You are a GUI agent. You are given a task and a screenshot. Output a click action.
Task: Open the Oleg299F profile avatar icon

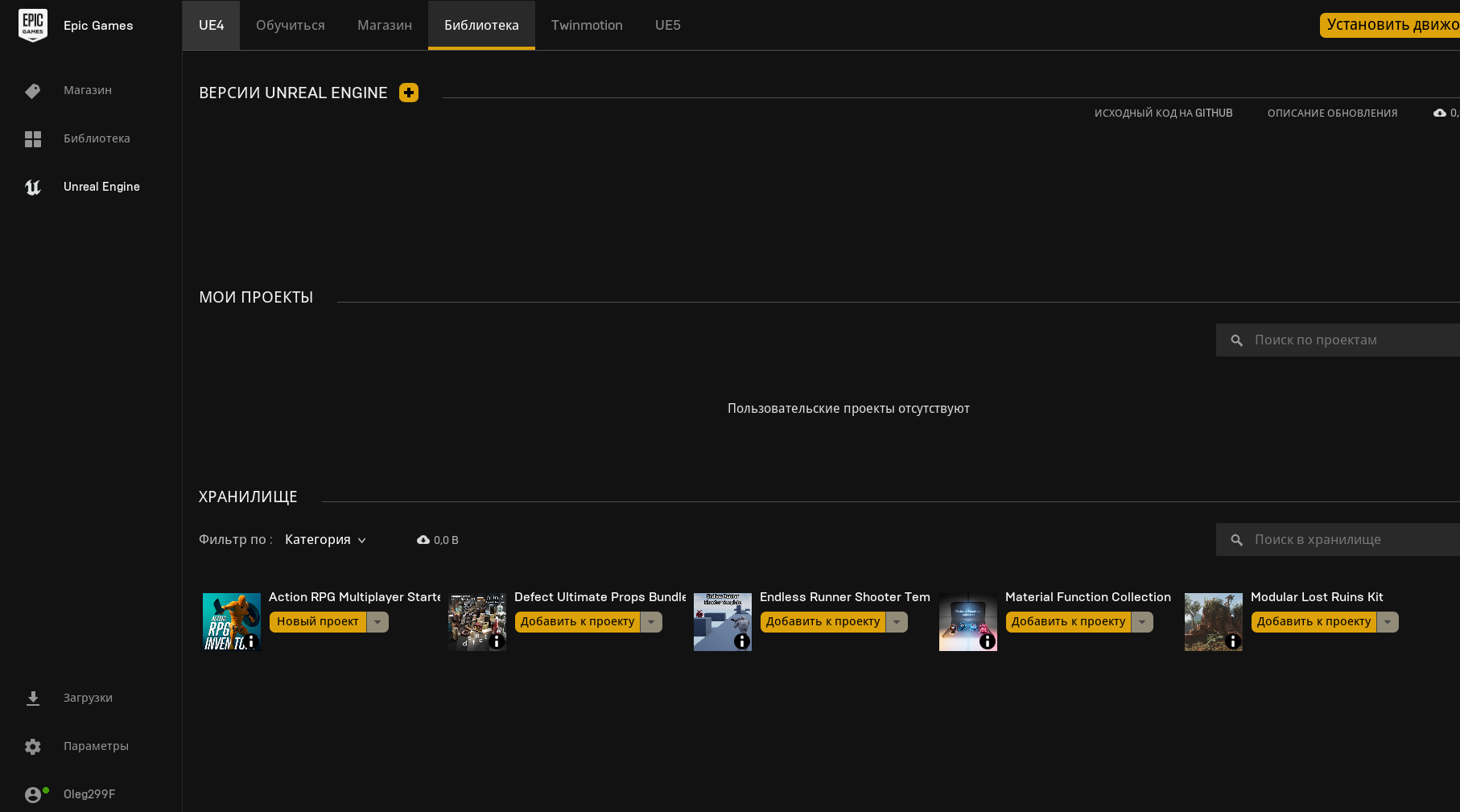(x=33, y=795)
